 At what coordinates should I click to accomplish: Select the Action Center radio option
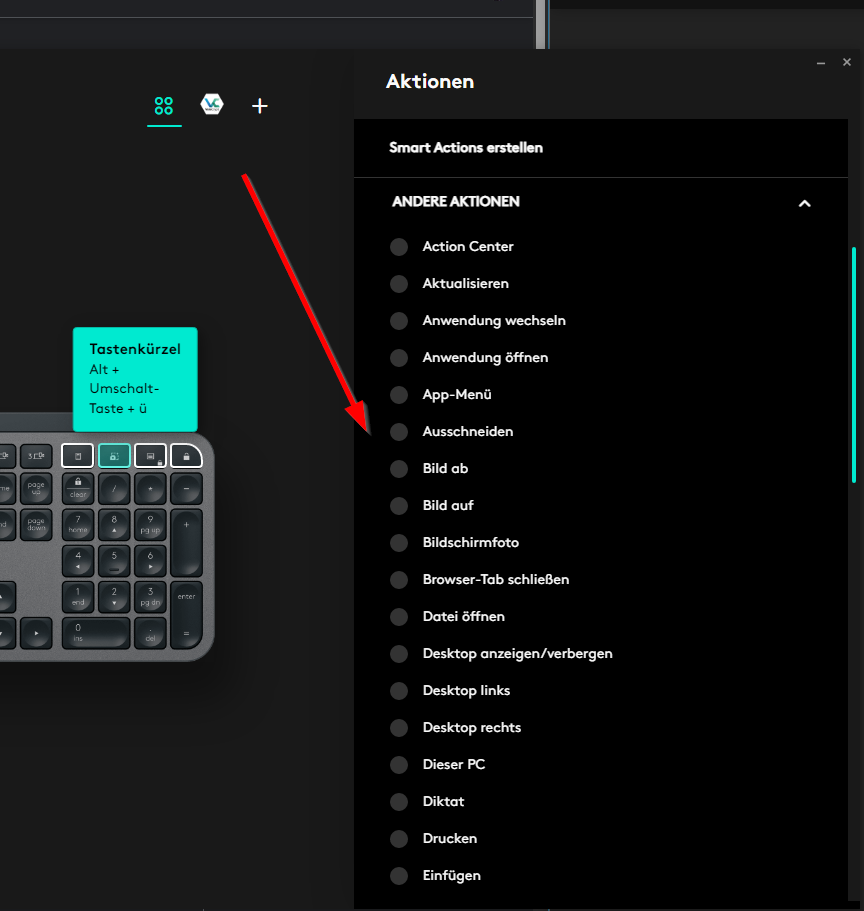(x=399, y=246)
